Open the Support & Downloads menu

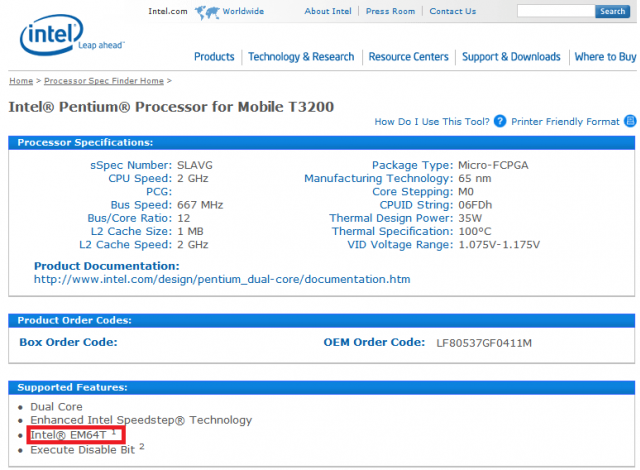click(511, 57)
